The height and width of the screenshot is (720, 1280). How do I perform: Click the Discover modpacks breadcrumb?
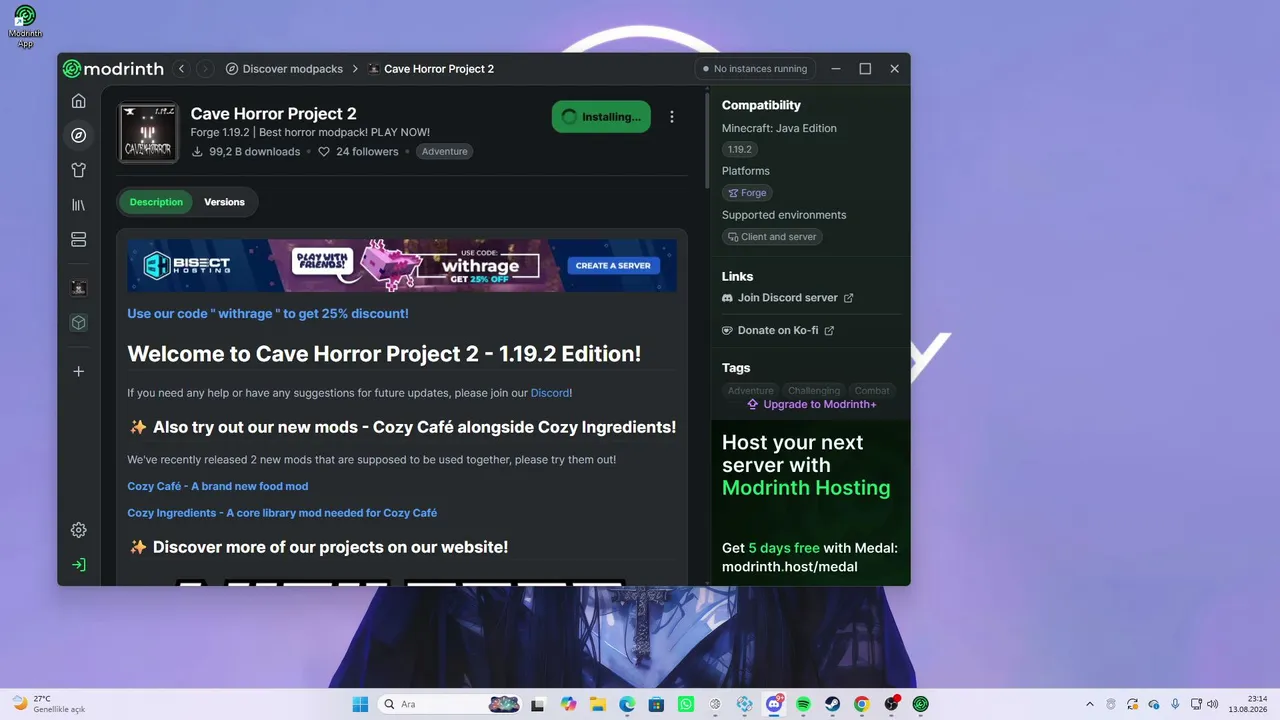(x=284, y=69)
